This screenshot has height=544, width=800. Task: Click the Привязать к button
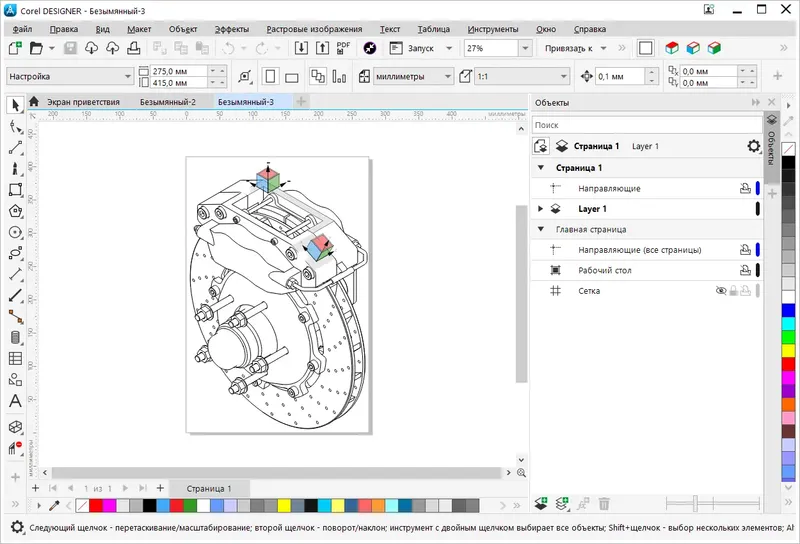point(569,48)
